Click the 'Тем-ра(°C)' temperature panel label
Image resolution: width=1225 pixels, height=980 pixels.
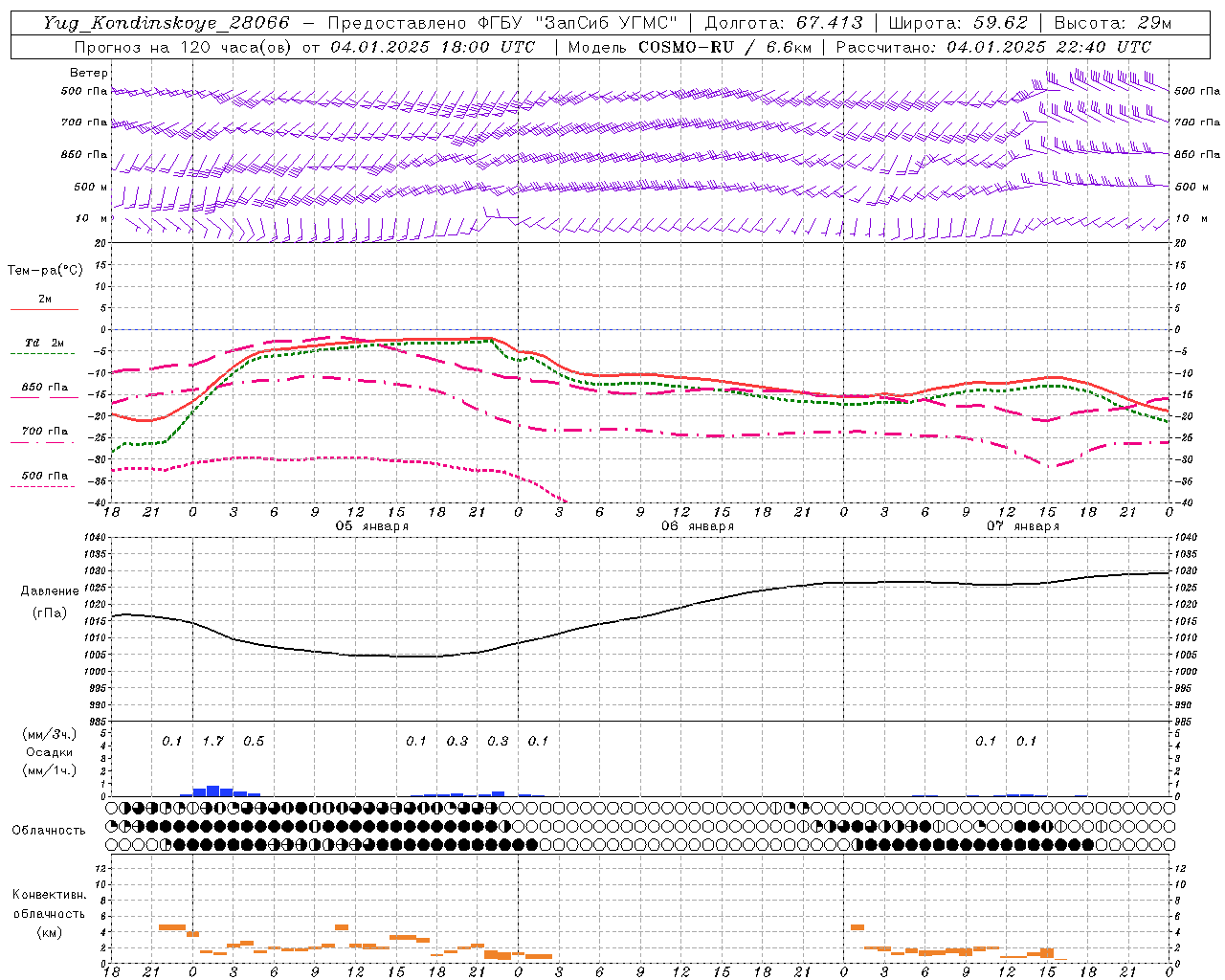click(45, 271)
